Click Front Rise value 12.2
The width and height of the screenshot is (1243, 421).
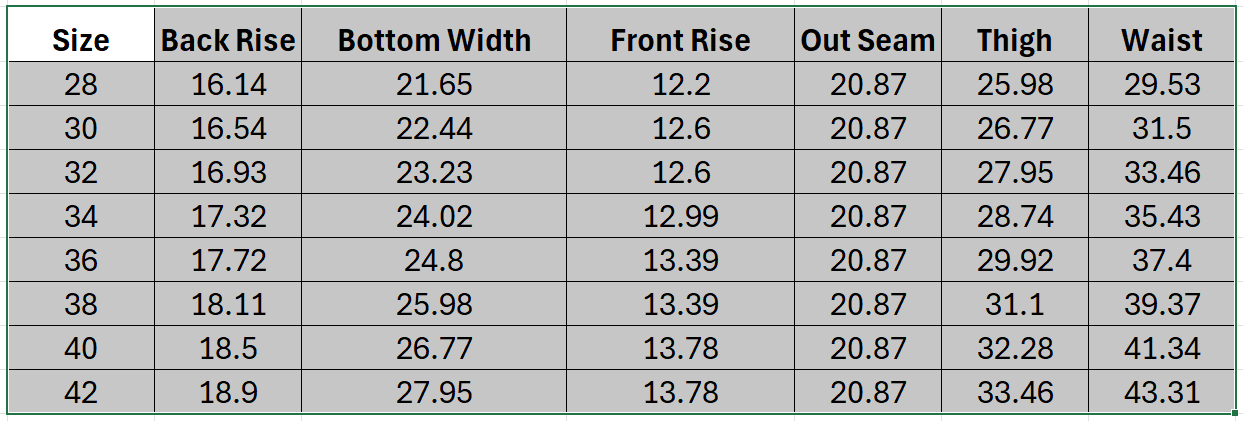pyautogui.click(x=680, y=85)
